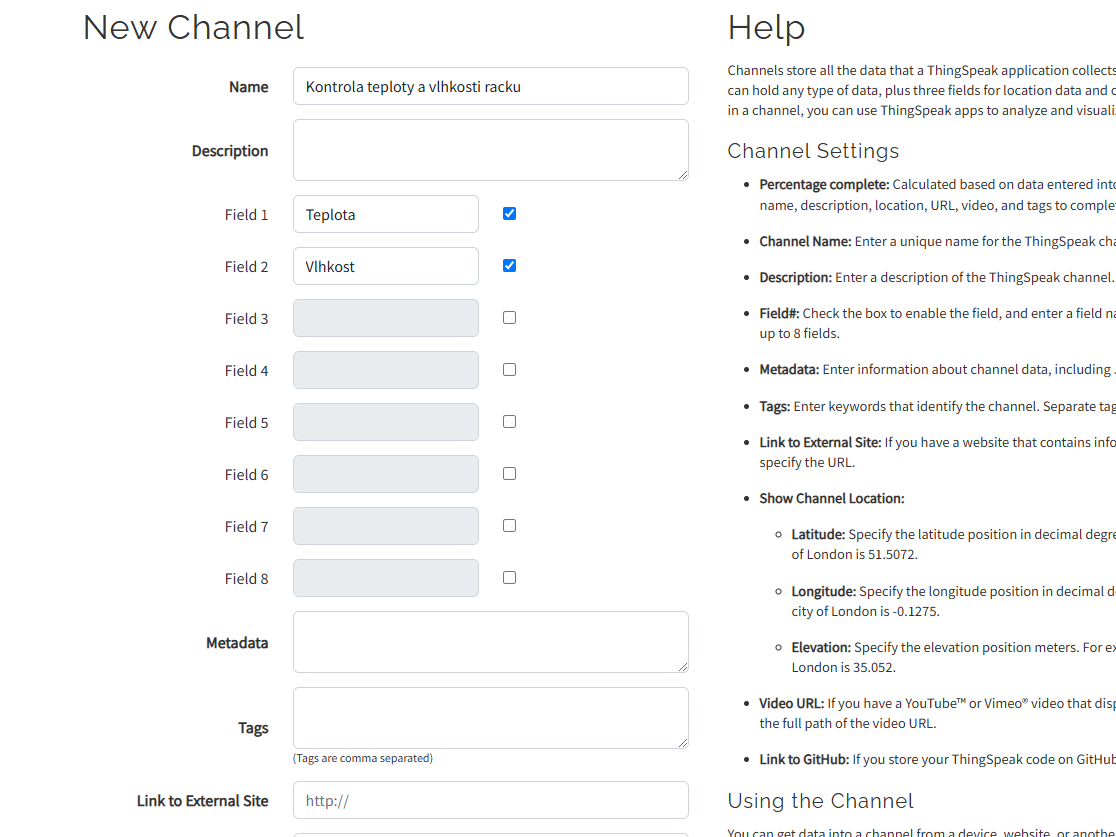Click 'Field#:' help text
The image size is (1116, 837).
[x=779, y=313]
